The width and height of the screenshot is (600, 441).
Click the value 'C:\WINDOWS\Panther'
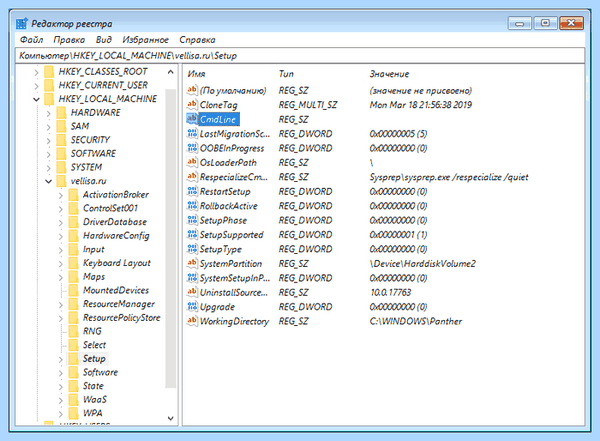(416, 321)
